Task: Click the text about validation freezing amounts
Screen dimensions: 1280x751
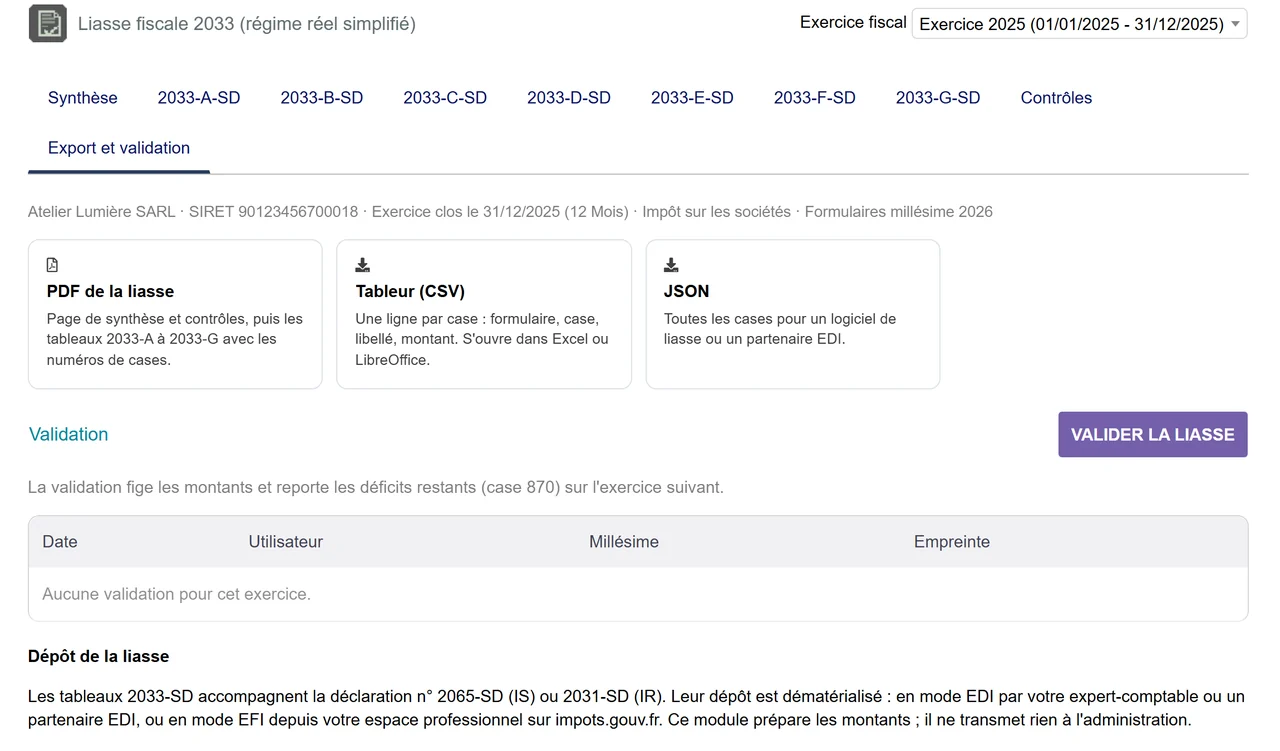Action: click(x=376, y=488)
